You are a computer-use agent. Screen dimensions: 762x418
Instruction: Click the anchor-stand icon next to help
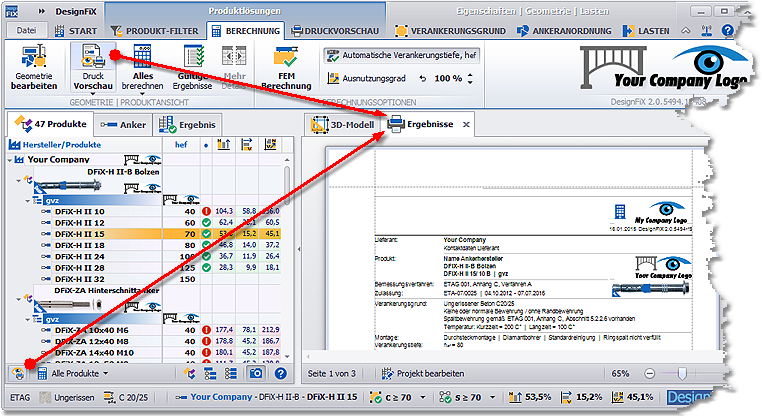click(707, 31)
